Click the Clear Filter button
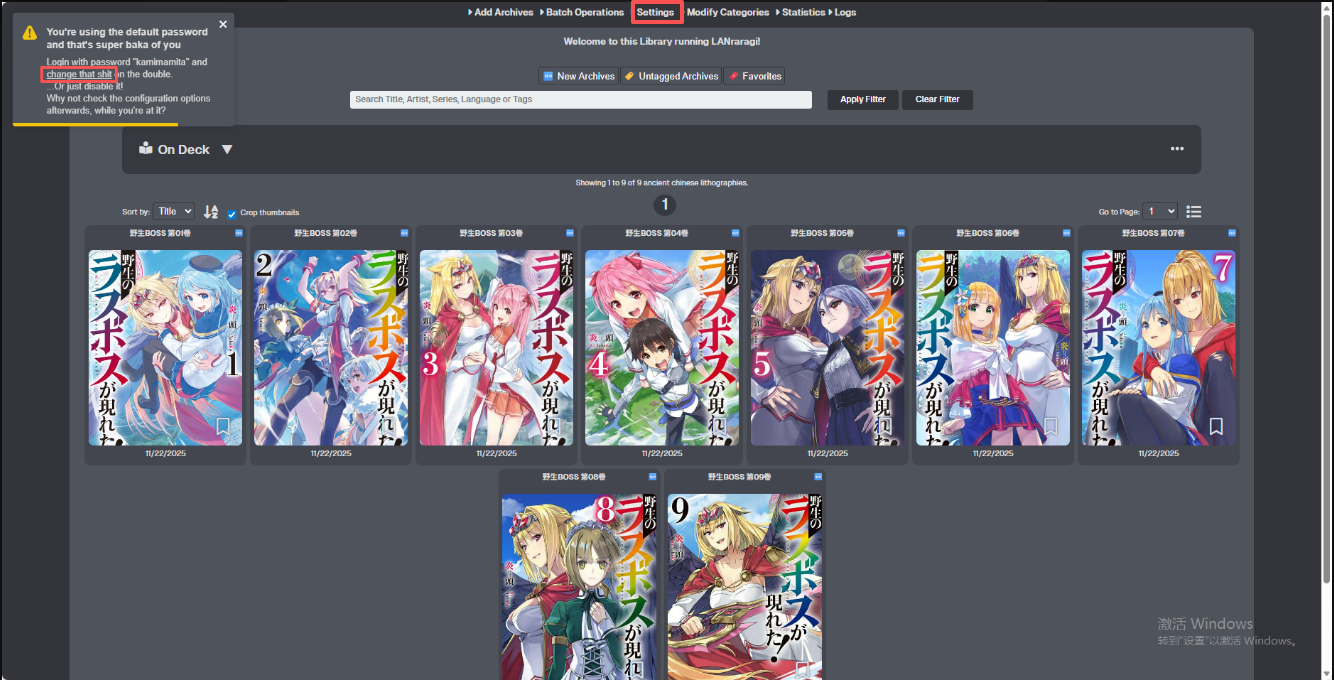This screenshot has width=1334, height=680. point(937,100)
